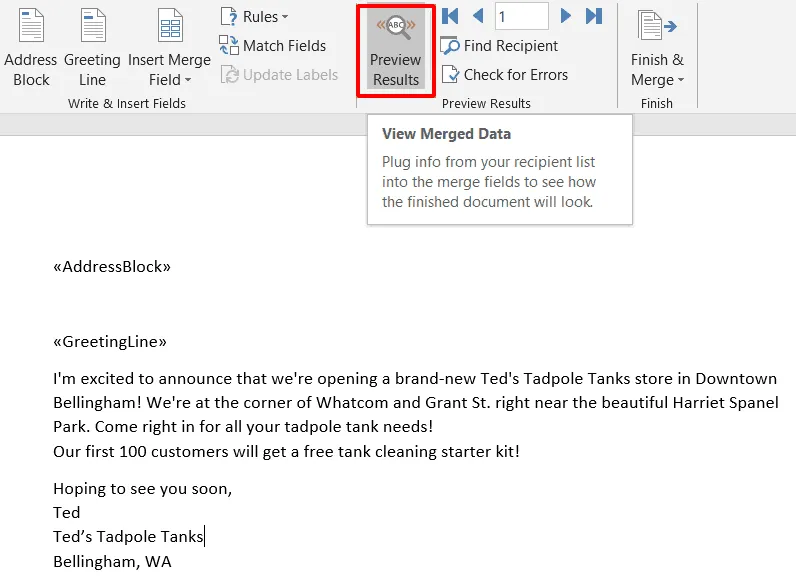Click the 'Bellingham, WA' line
The height and width of the screenshot is (576, 796).
112,562
